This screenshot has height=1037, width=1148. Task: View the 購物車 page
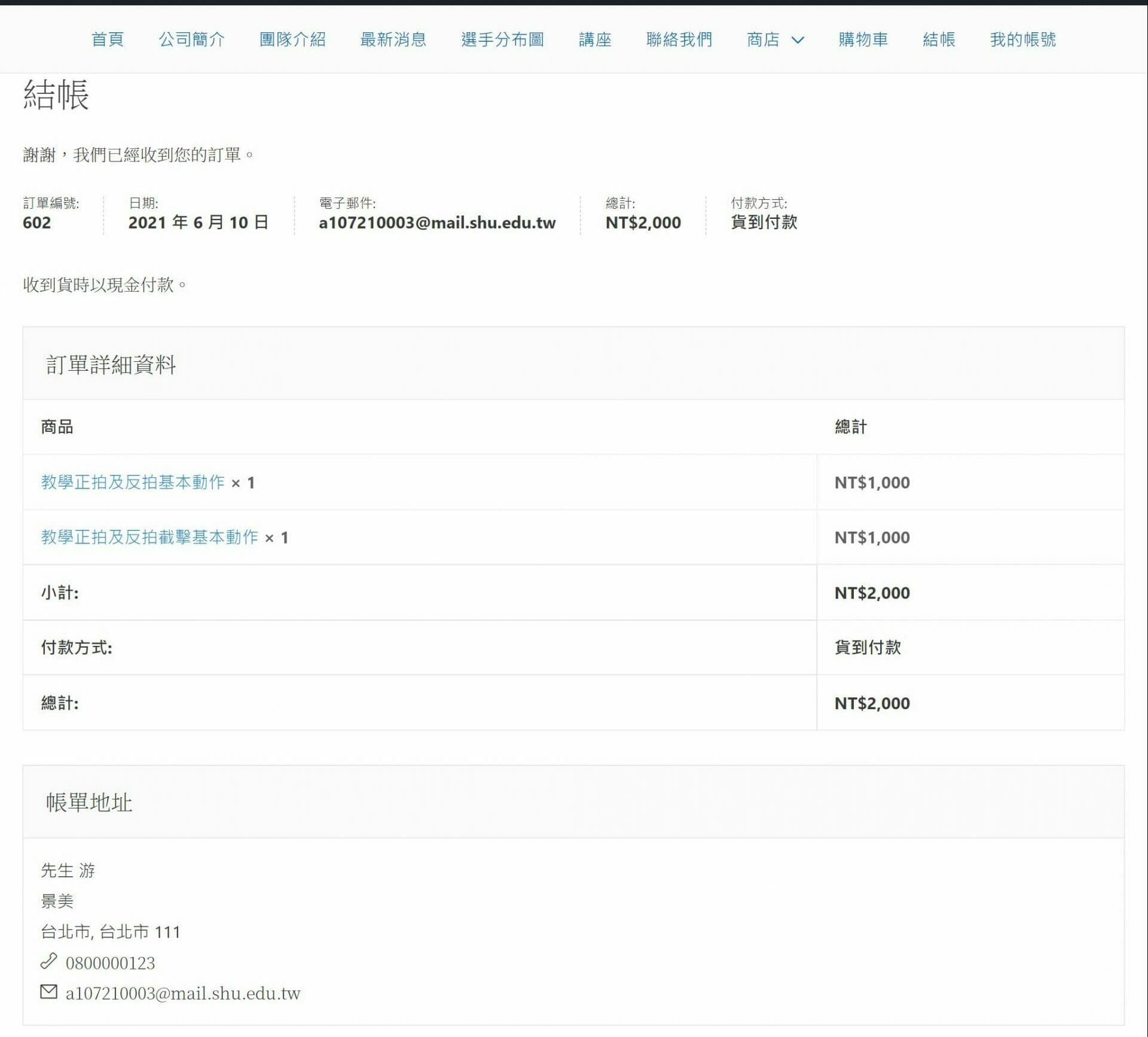coord(863,39)
